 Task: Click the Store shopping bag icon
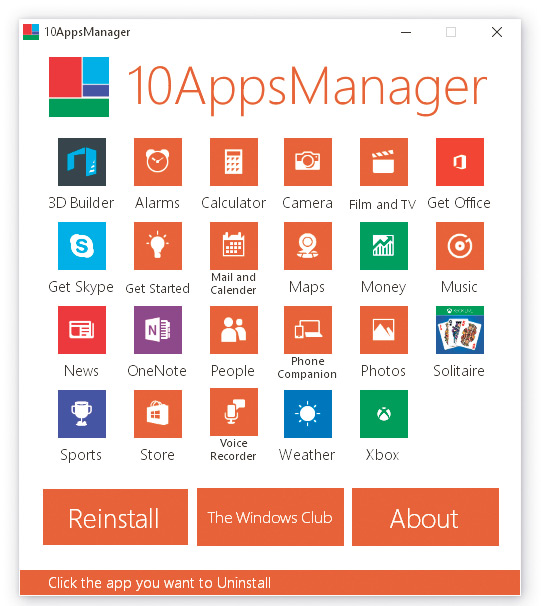click(158, 414)
